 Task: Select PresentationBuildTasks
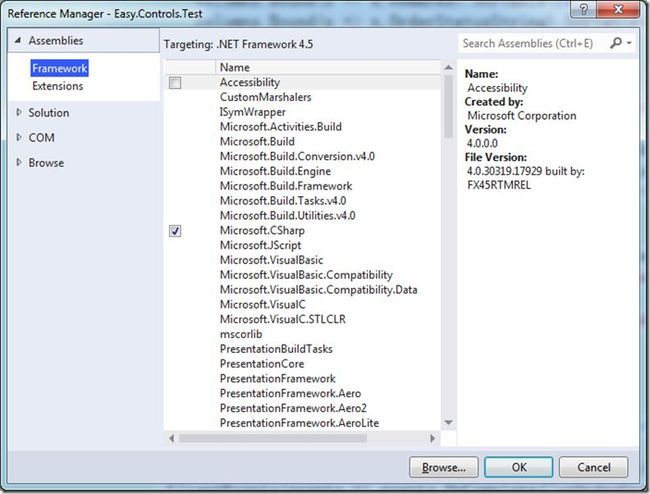pyautogui.click(x=276, y=349)
